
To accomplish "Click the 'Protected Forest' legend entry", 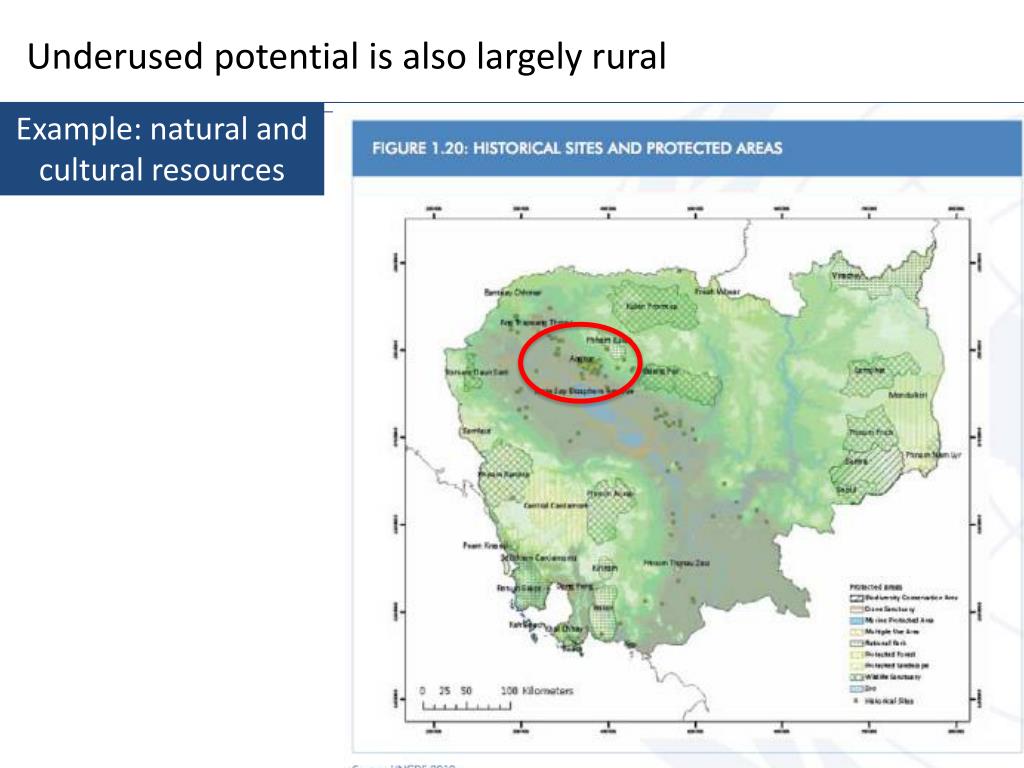I will click(882, 654).
